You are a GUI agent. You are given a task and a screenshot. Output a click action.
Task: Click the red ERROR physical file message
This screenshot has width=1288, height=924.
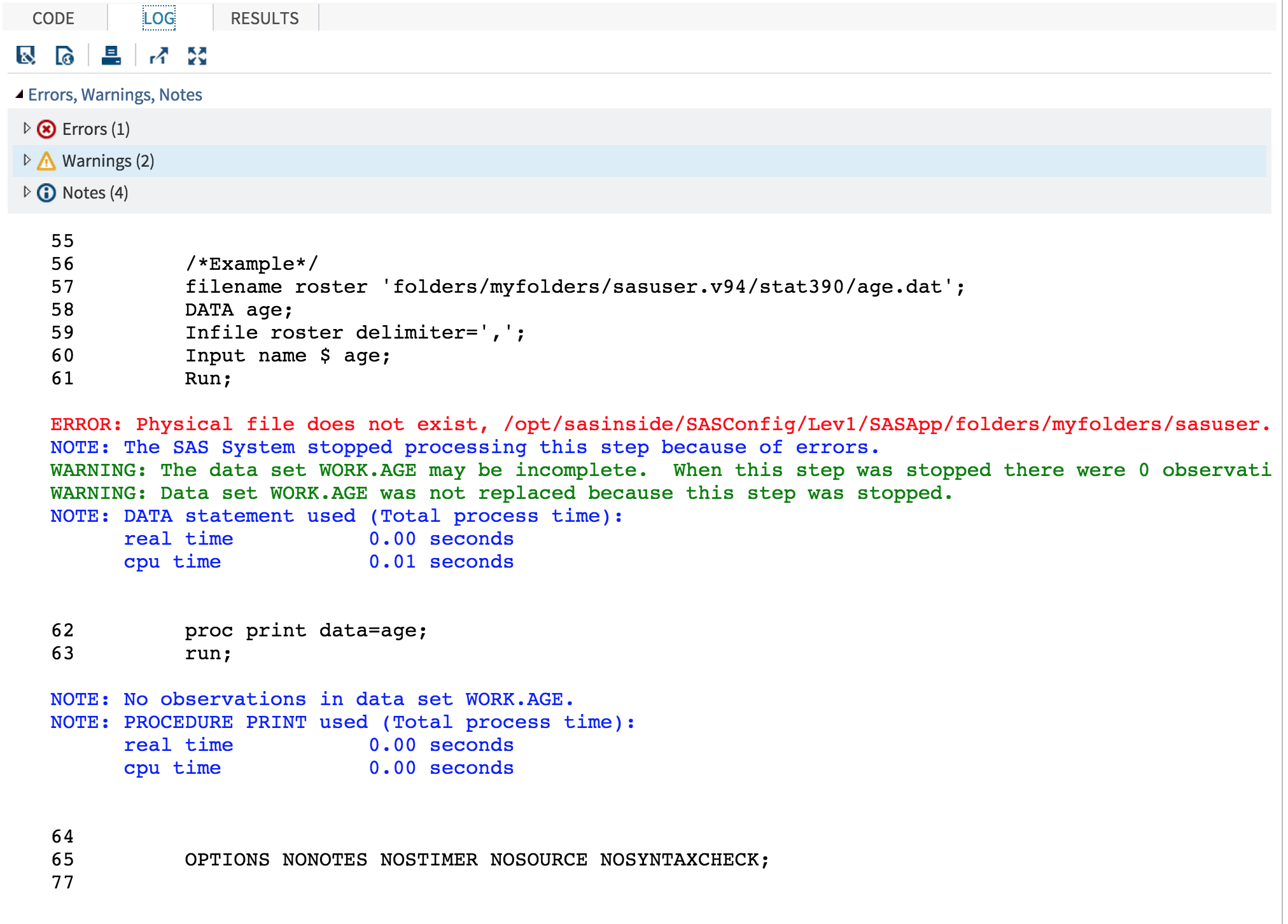coord(659,424)
